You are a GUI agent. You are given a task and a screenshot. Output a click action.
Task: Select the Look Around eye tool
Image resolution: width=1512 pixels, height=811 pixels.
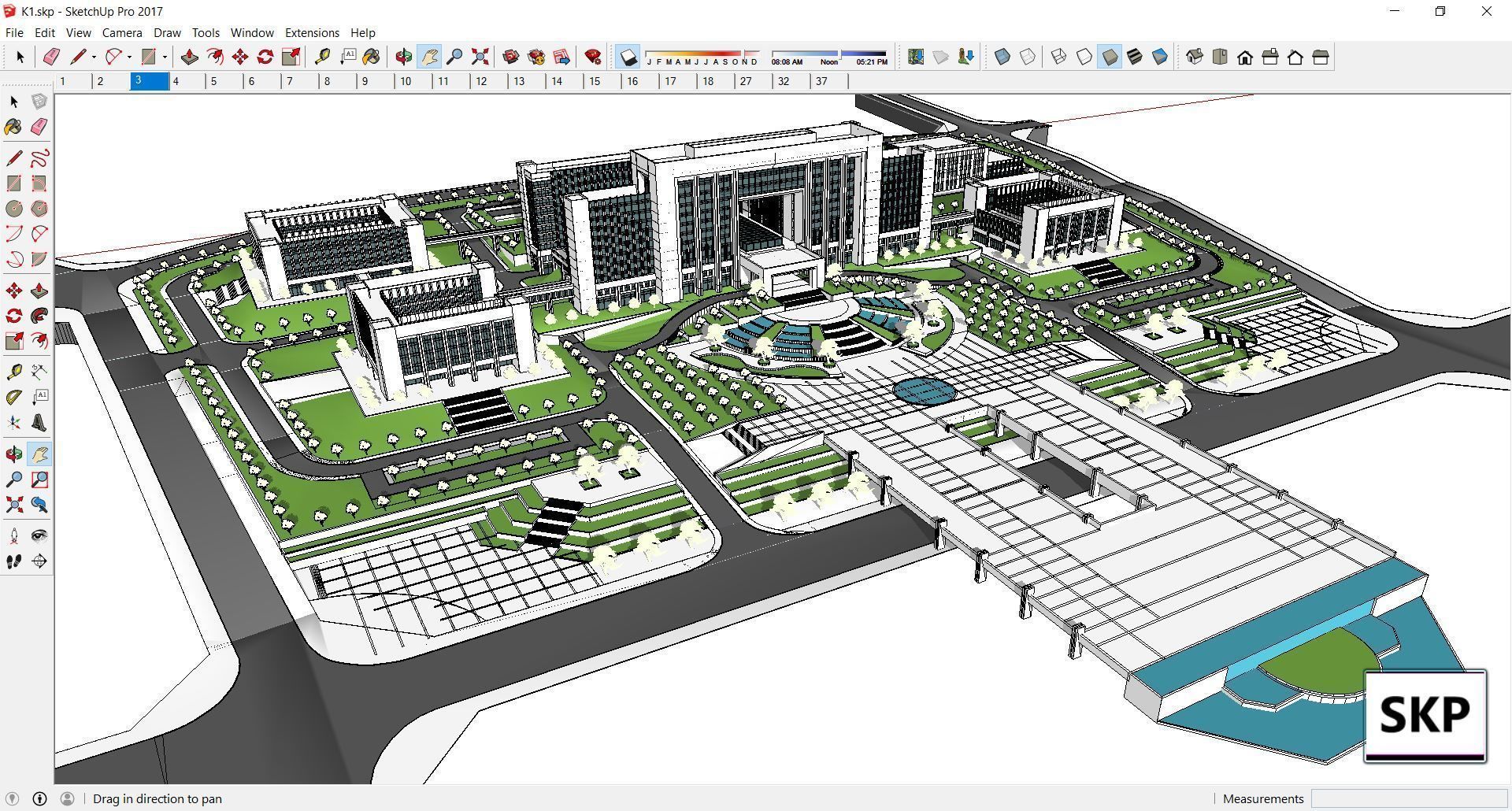pos(39,536)
